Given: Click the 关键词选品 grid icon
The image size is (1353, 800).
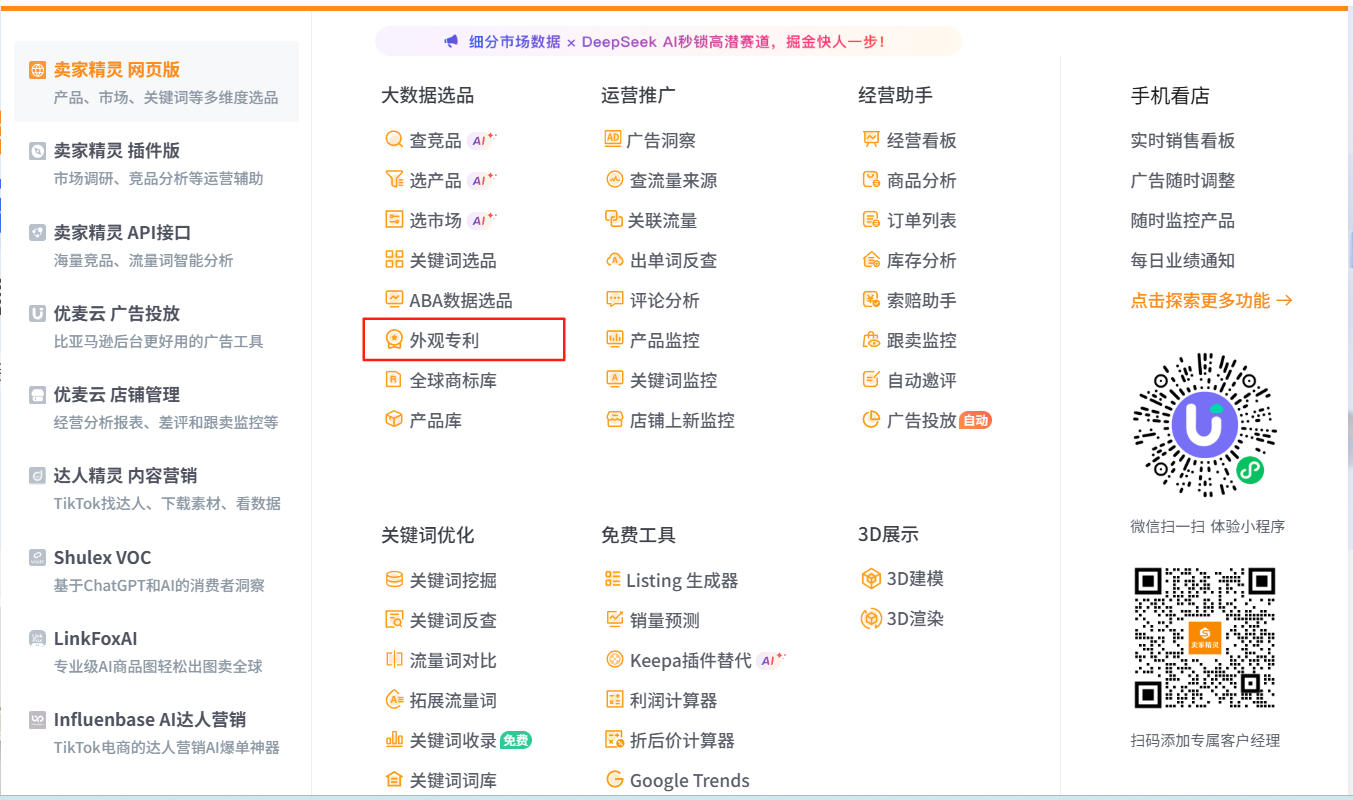Looking at the screenshot, I should click(x=394, y=260).
